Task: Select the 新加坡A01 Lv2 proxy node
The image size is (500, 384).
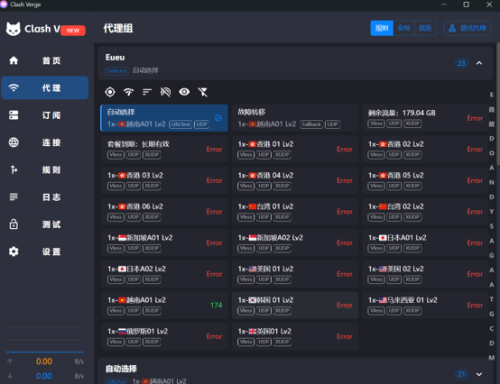Action: [165, 243]
